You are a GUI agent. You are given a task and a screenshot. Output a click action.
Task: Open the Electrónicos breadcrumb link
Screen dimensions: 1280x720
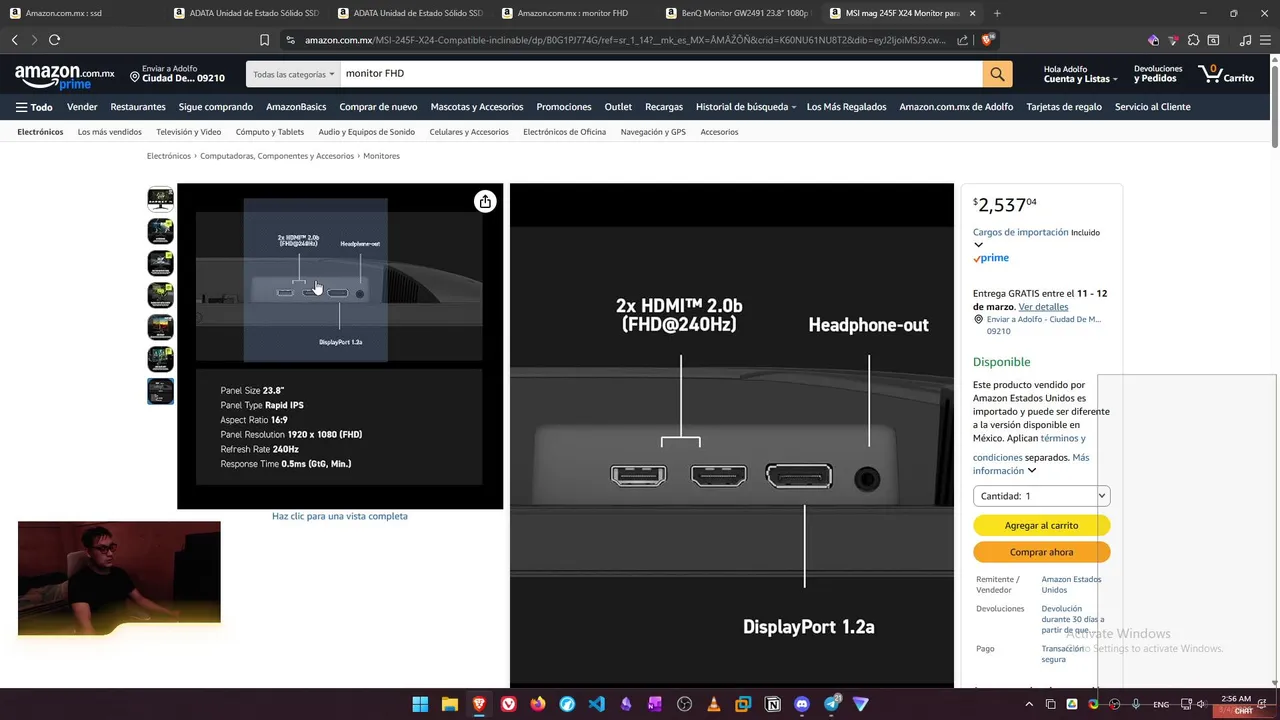click(x=168, y=156)
